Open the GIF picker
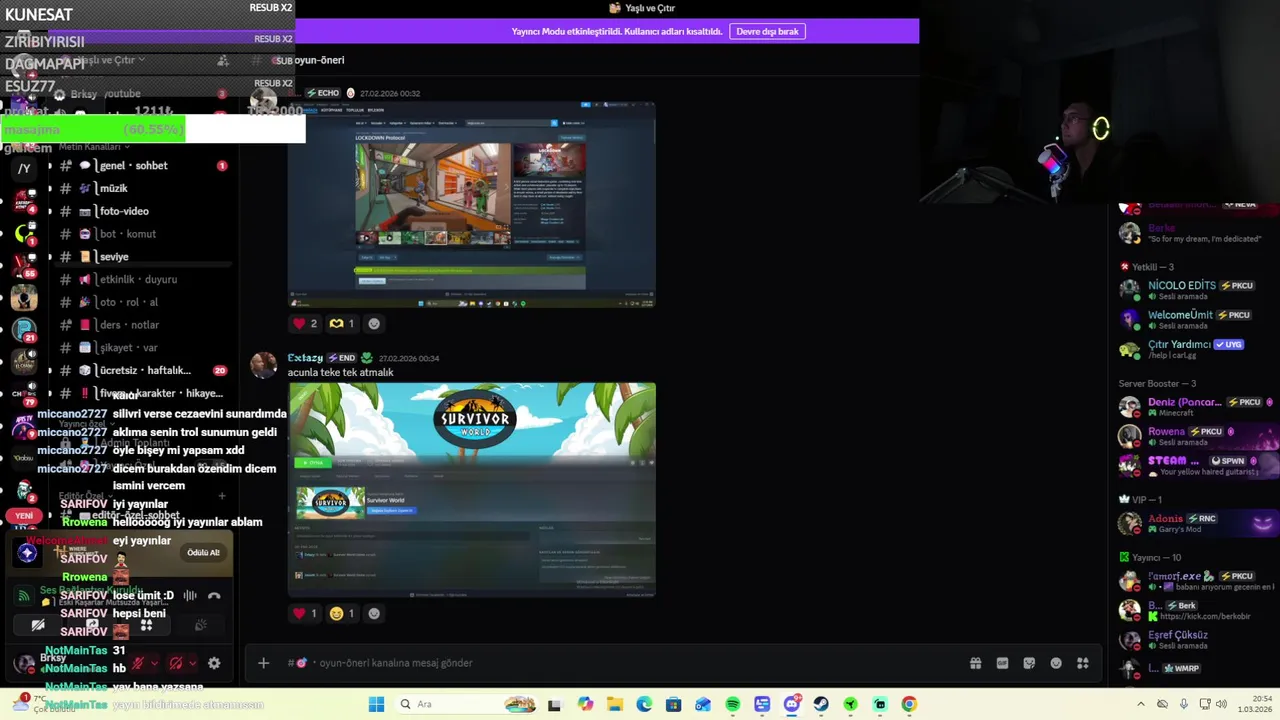Image resolution: width=1280 pixels, height=720 pixels. (x=1002, y=663)
